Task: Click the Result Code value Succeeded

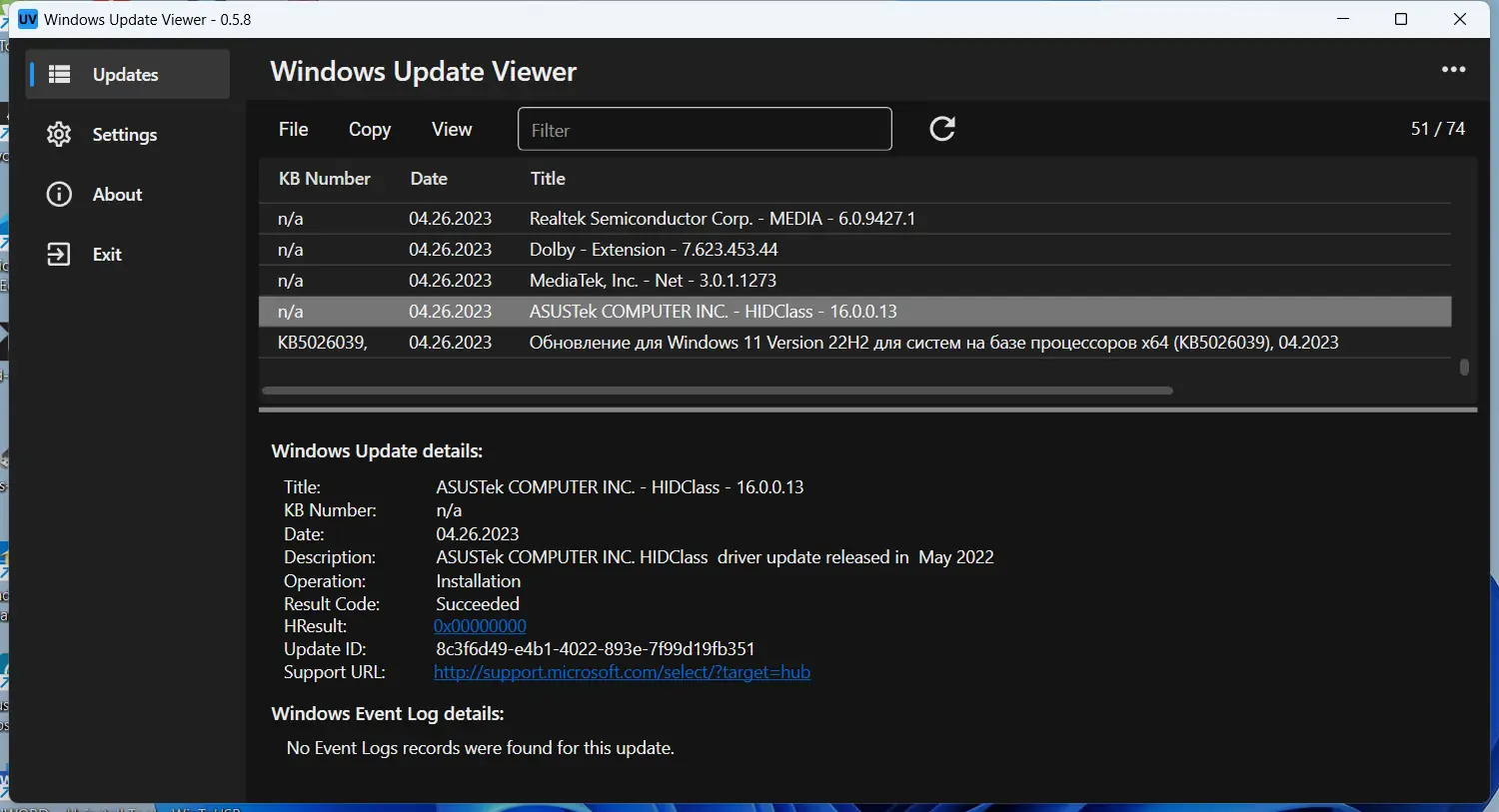Action: [478, 604]
